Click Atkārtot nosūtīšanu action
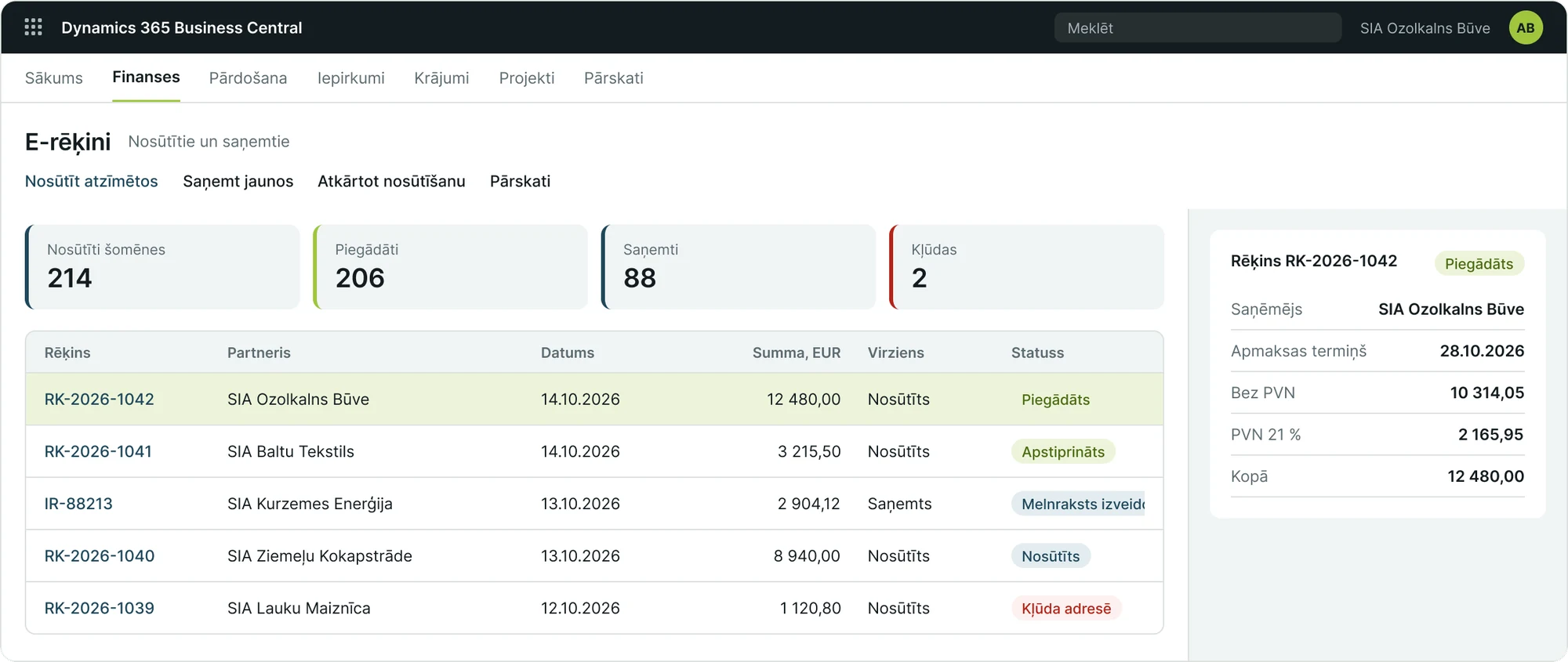Image resolution: width=1568 pixels, height=662 pixels. tap(391, 181)
